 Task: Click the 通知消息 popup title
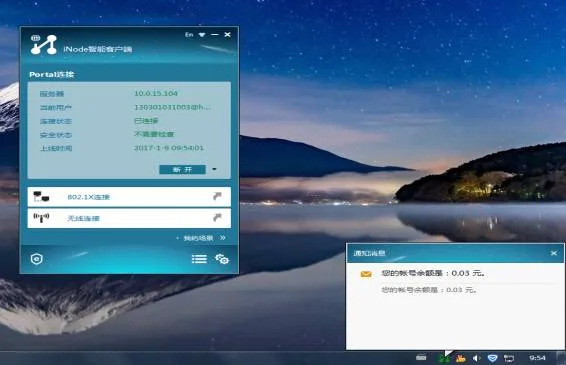(369, 253)
